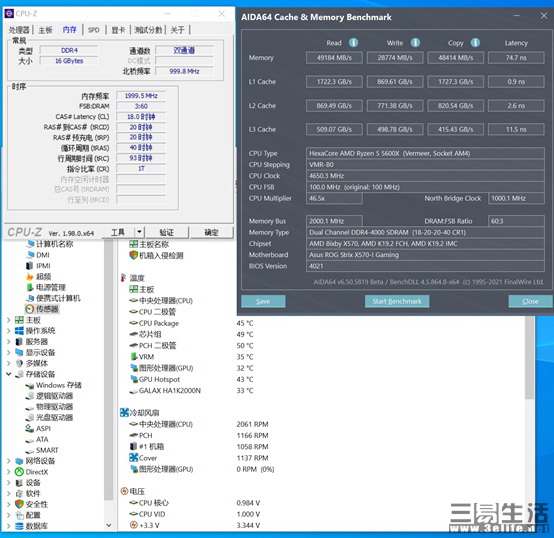
Task: Switch to the 显卡 tab in CPU-Z
Action: tap(118, 30)
